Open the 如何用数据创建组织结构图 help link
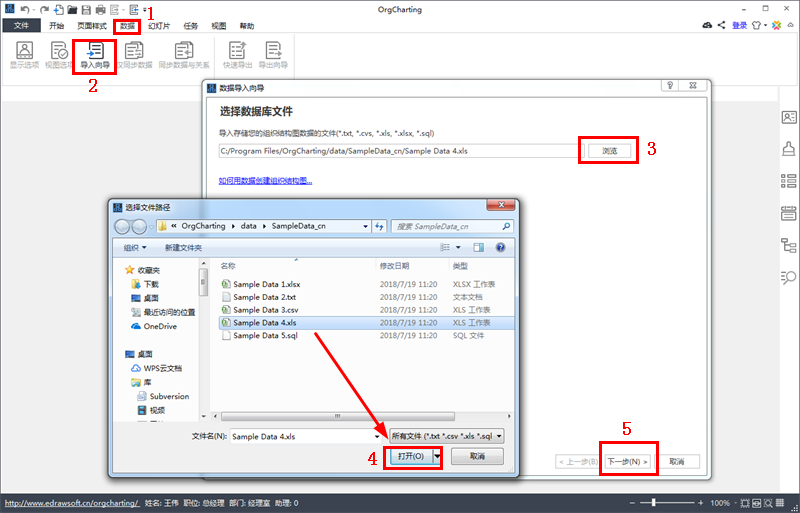 (x=265, y=181)
